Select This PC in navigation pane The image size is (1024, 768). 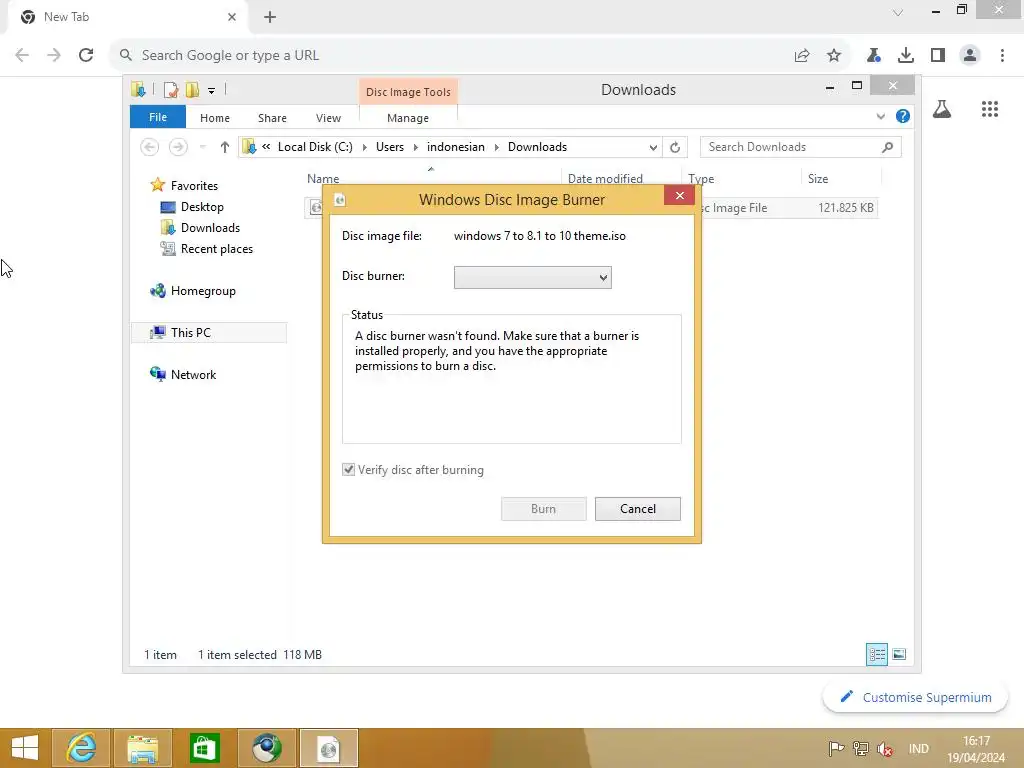209,332
